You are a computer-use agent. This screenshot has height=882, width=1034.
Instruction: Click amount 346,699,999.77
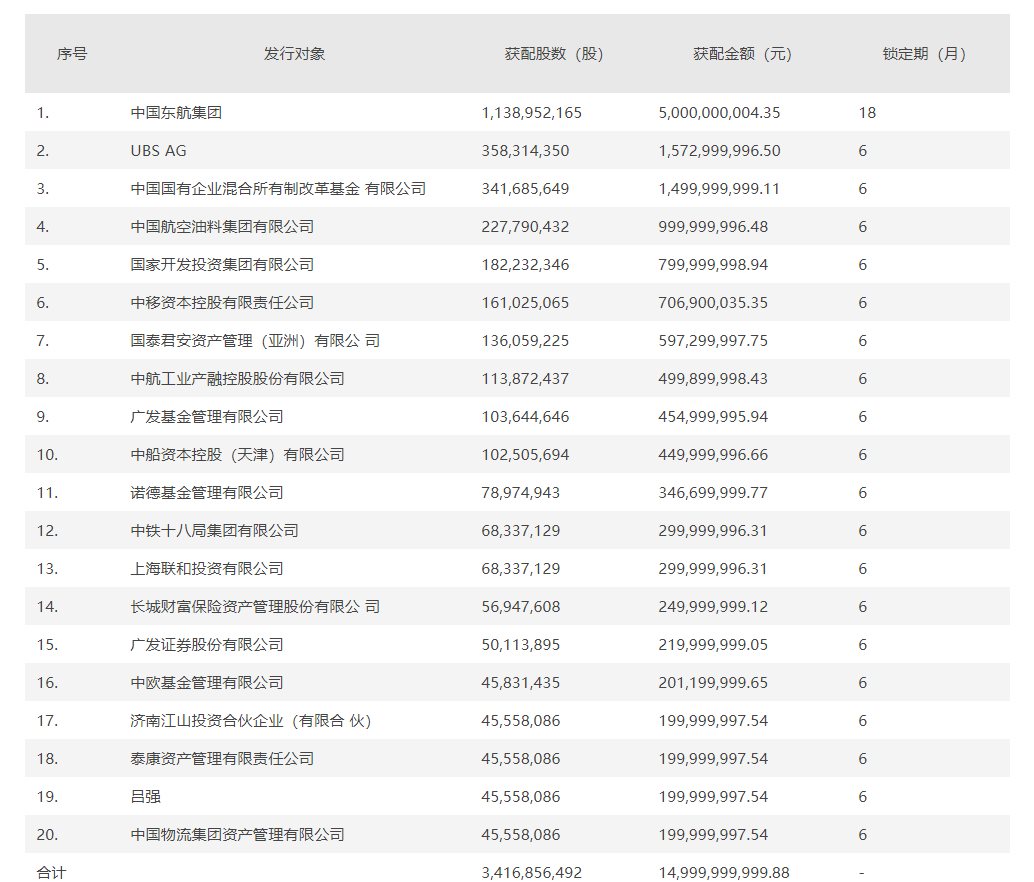[713, 493]
